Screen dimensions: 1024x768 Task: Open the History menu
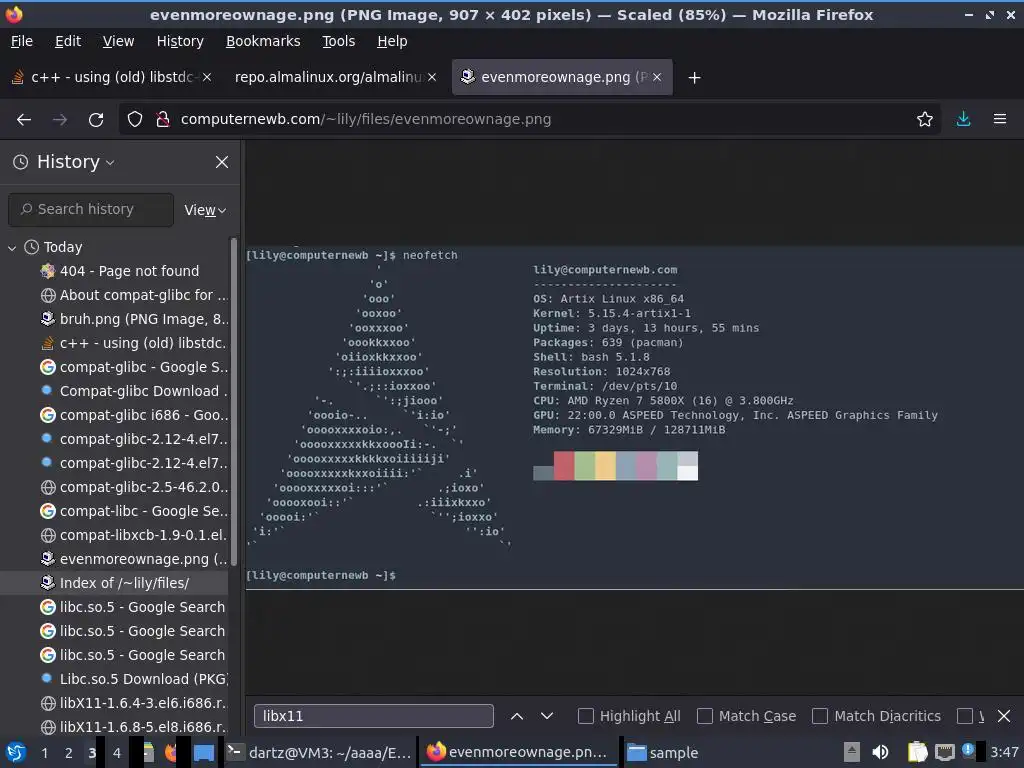(180, 41)
